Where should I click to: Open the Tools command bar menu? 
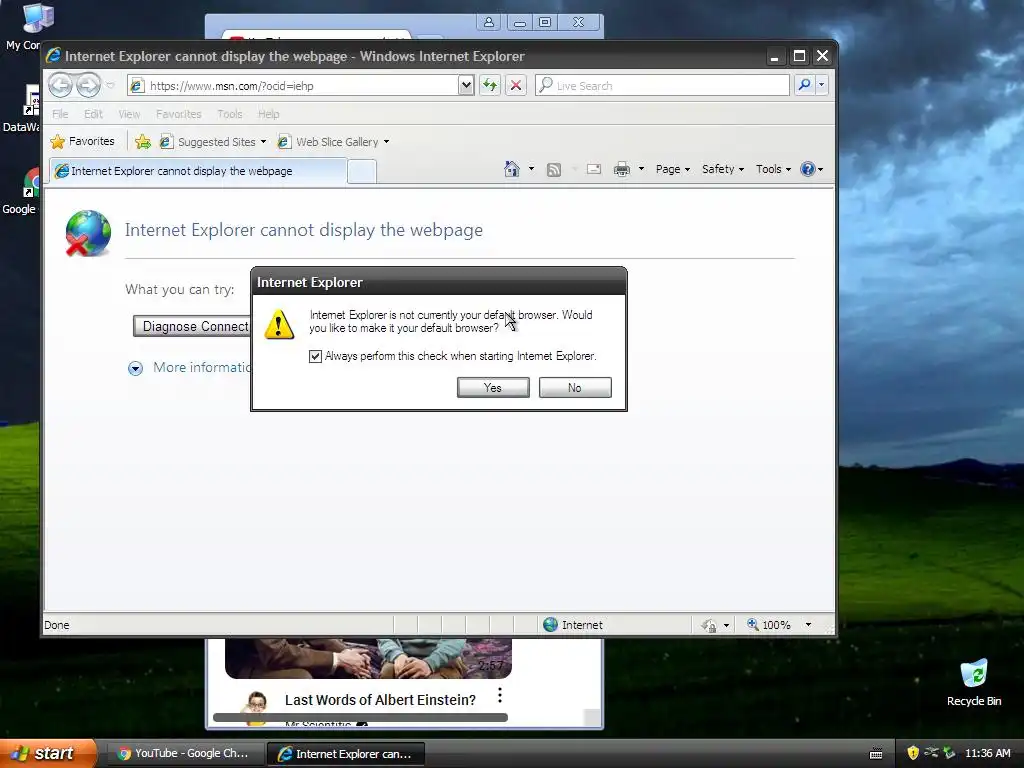[773, 169]
